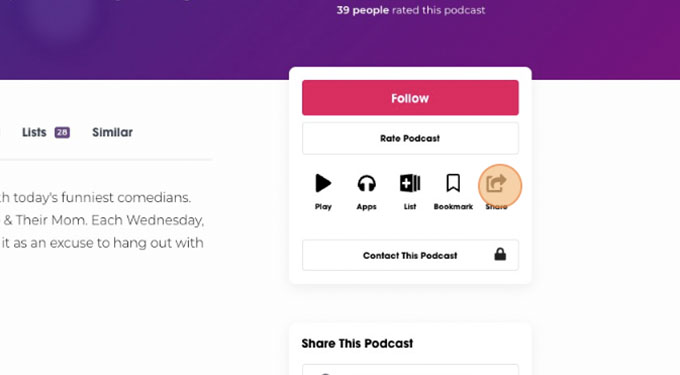
Task: Click the Bookmark ribbon icon
Action: (x=453, y=183)
